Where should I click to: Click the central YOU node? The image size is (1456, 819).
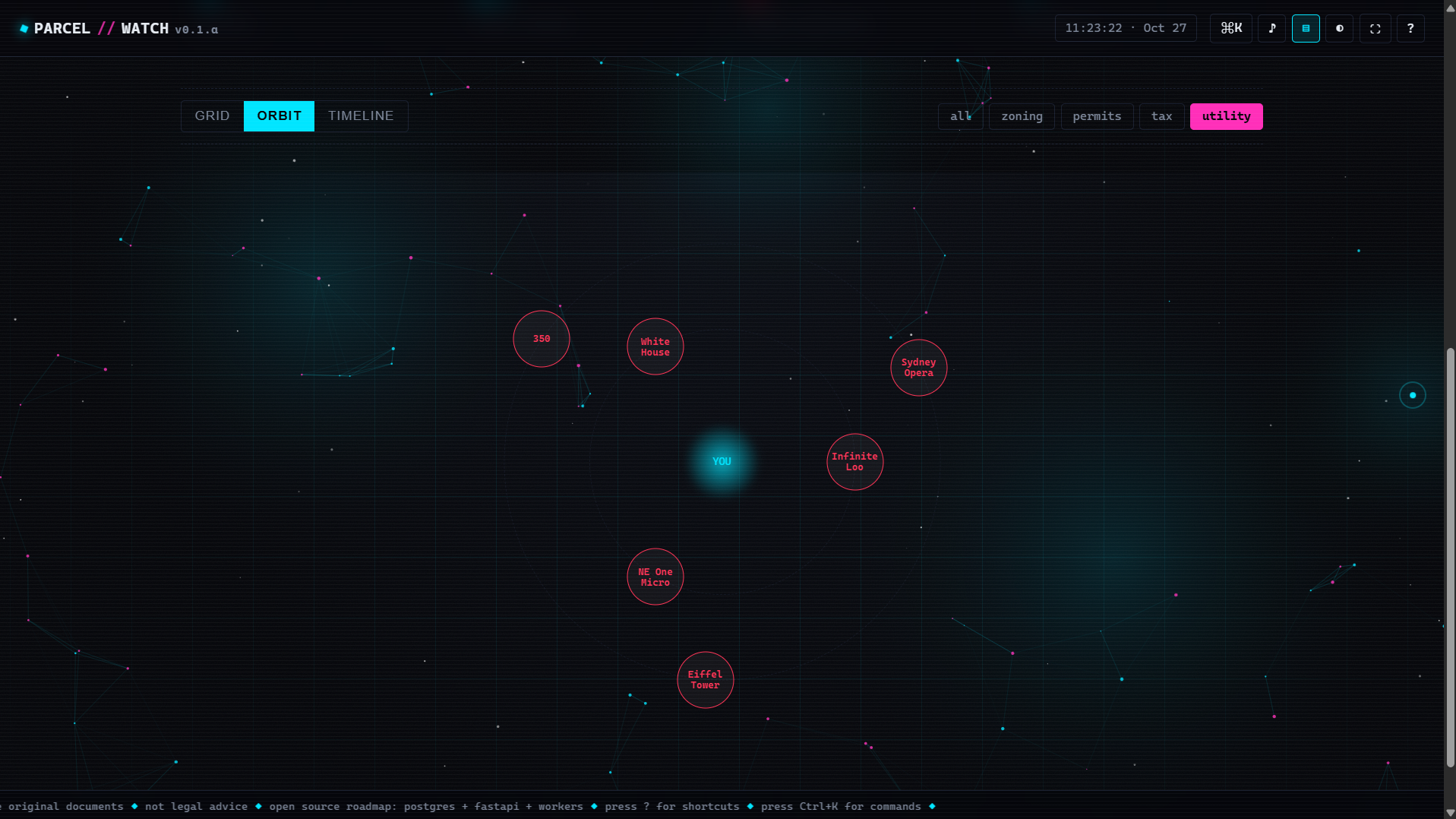[722, 461]
